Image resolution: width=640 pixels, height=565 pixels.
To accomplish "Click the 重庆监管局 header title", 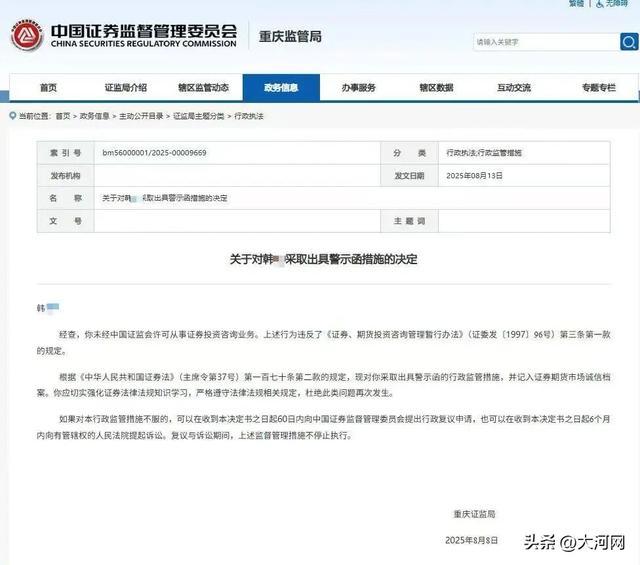I will click(289, 36).
